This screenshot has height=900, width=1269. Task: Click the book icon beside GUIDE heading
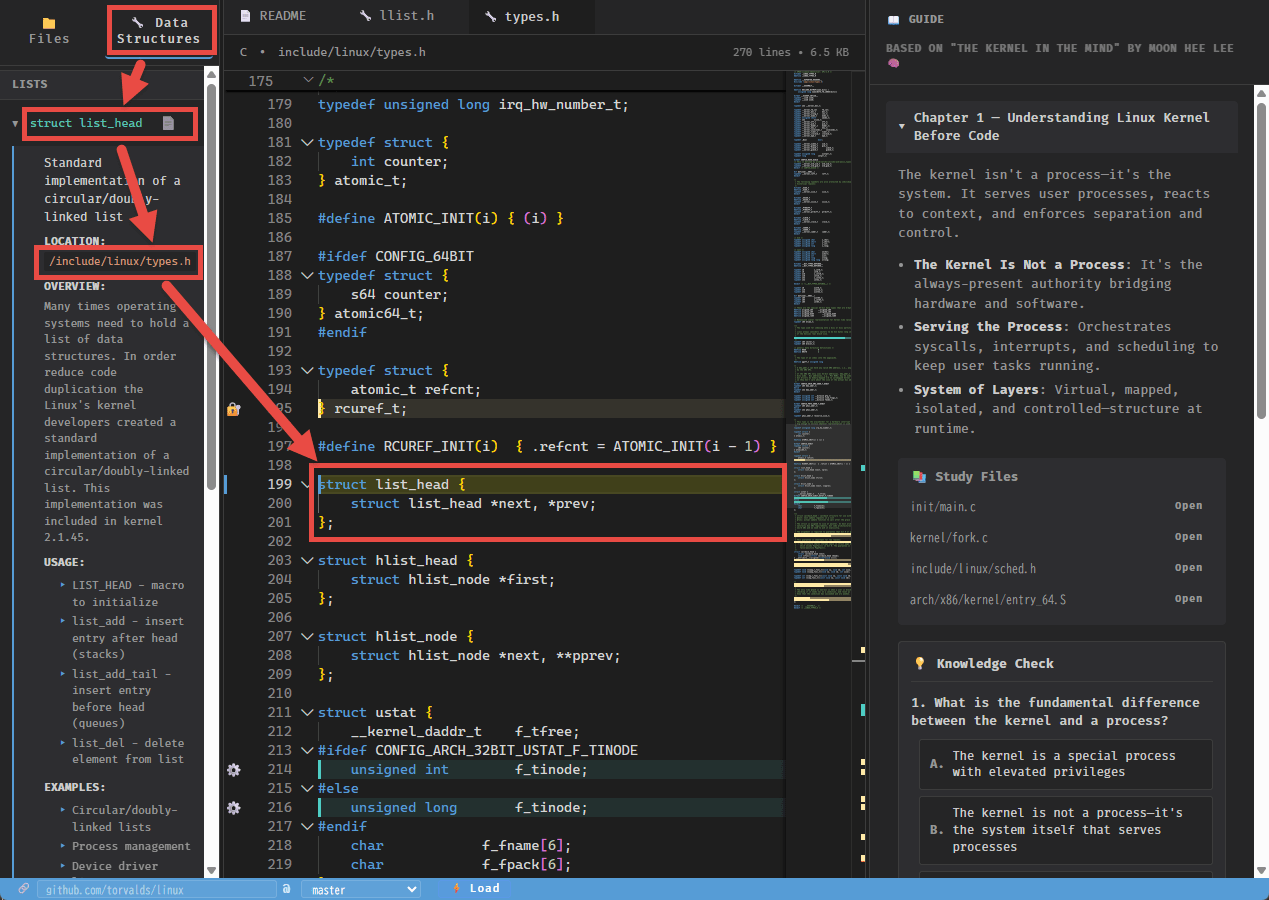893,20
